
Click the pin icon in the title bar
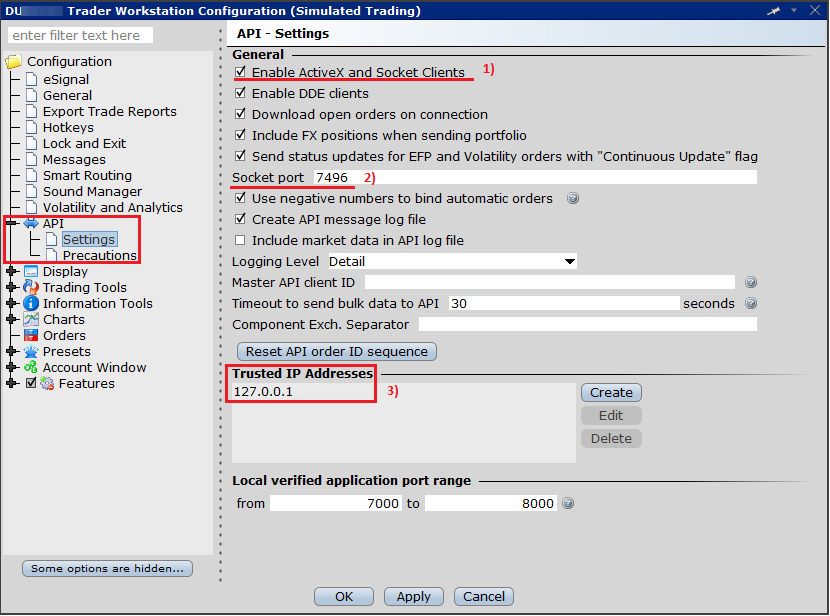774,11
